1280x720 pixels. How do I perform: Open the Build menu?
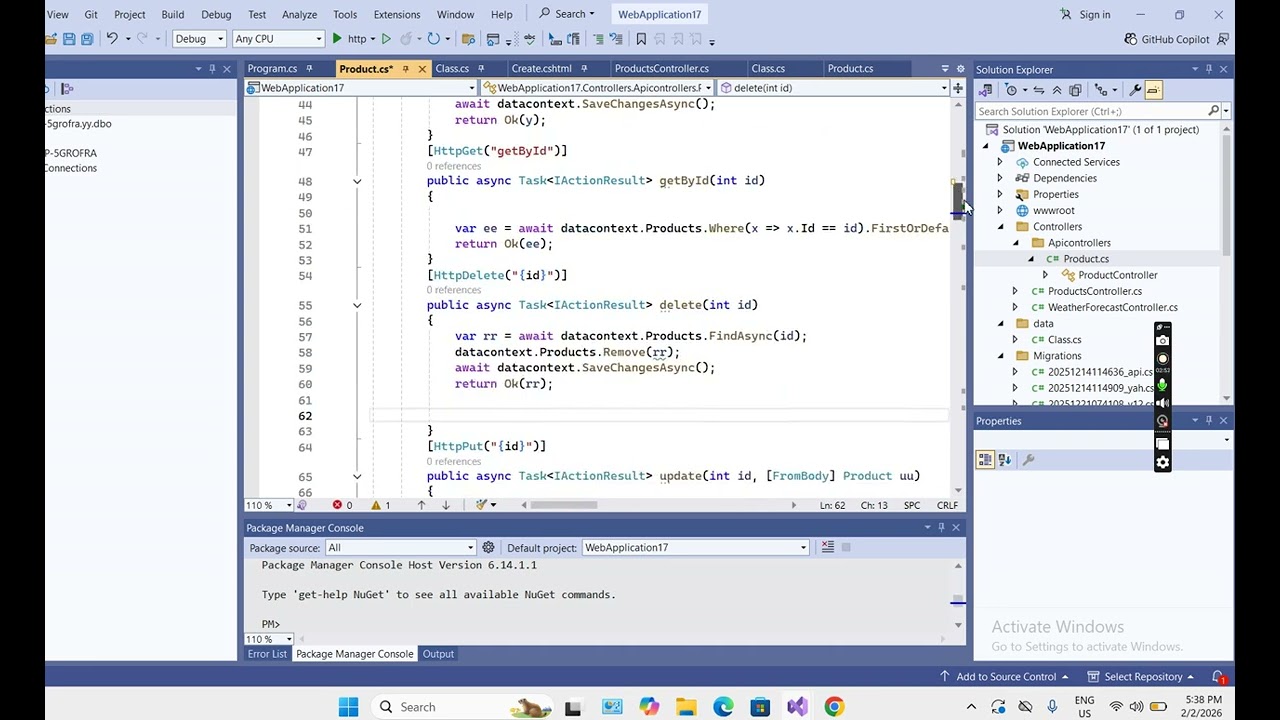[x=172, y=15]
